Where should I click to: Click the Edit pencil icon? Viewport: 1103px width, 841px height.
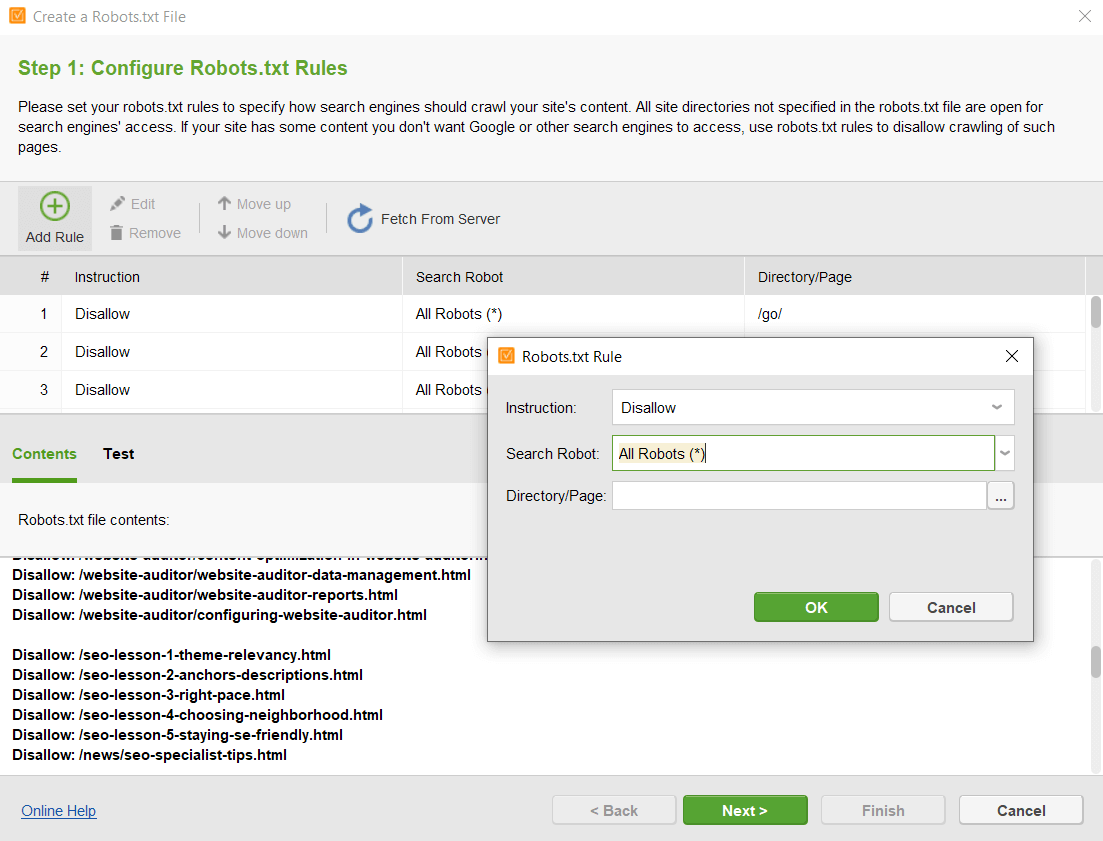117,204
